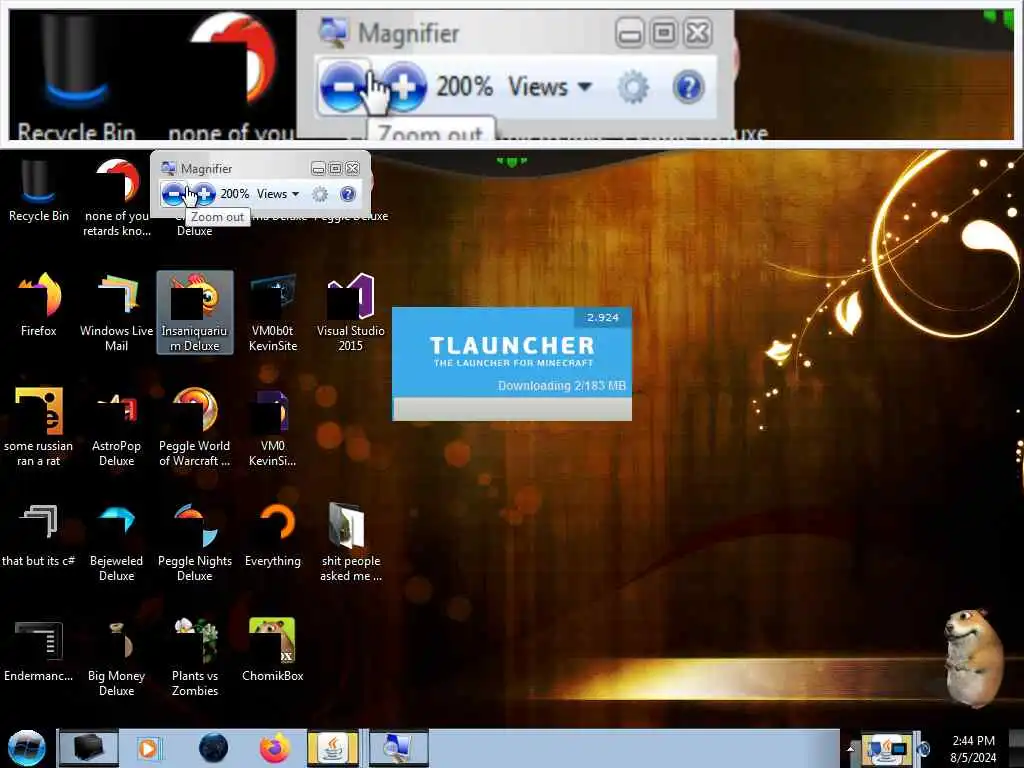This screenshot has width=1024, height=768.
Task: Close the small Magnifier window
Action: pyautogui.click(x=352, y=168)
